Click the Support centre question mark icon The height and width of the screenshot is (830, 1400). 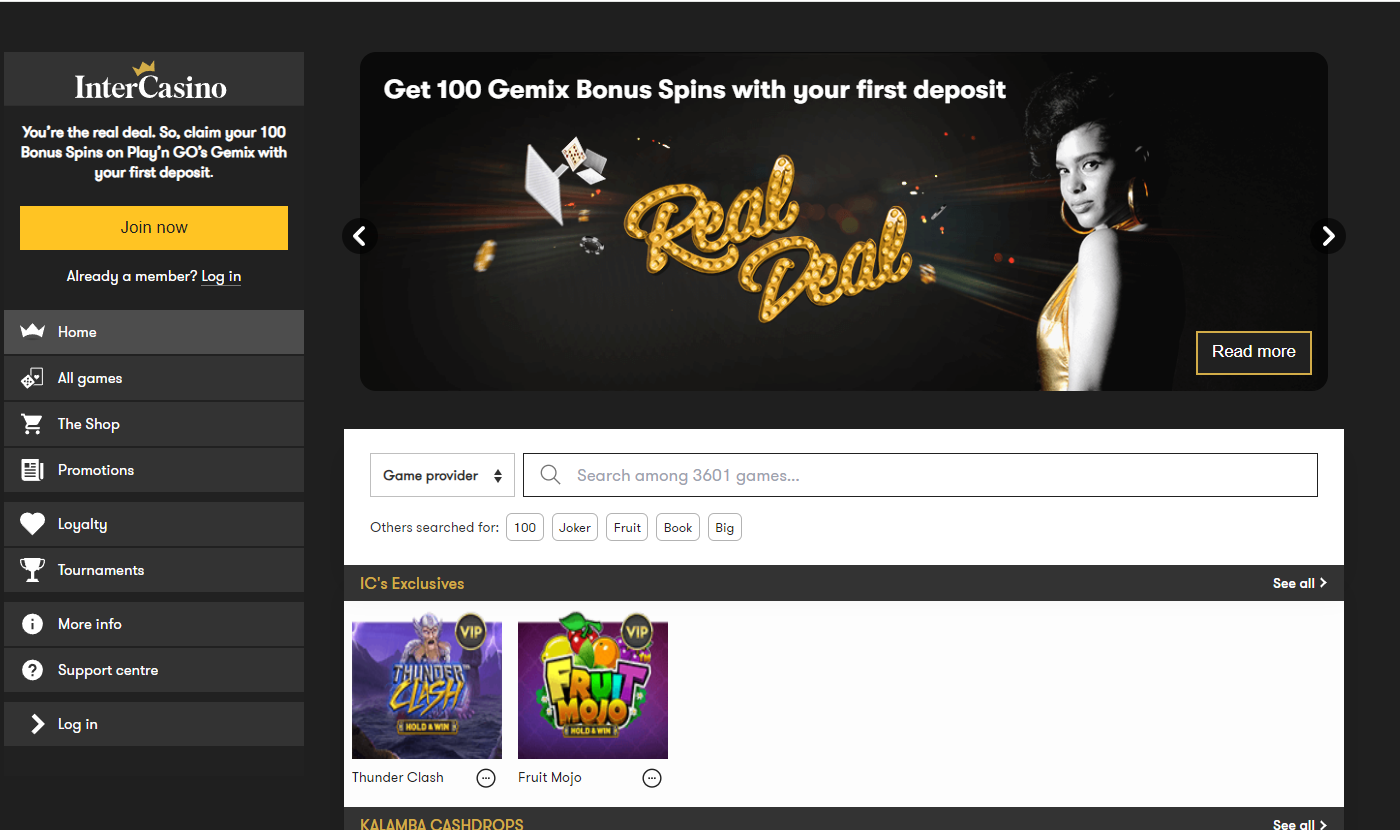pos(32,670)
